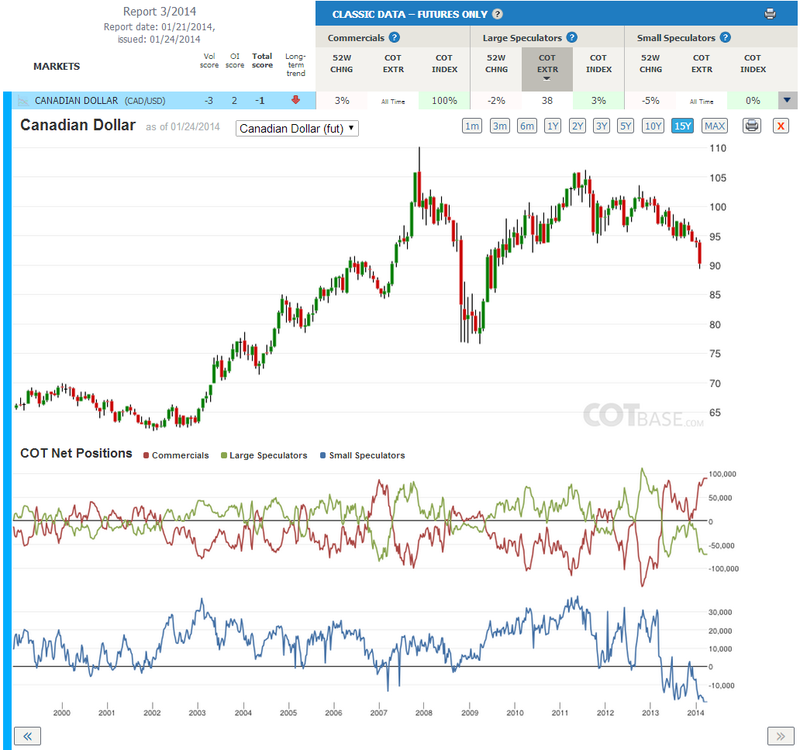Image resolution: width=800 pixels, height=750 pixels.
Task: Toggle Commercials series in legend
Action: [176, 455]
